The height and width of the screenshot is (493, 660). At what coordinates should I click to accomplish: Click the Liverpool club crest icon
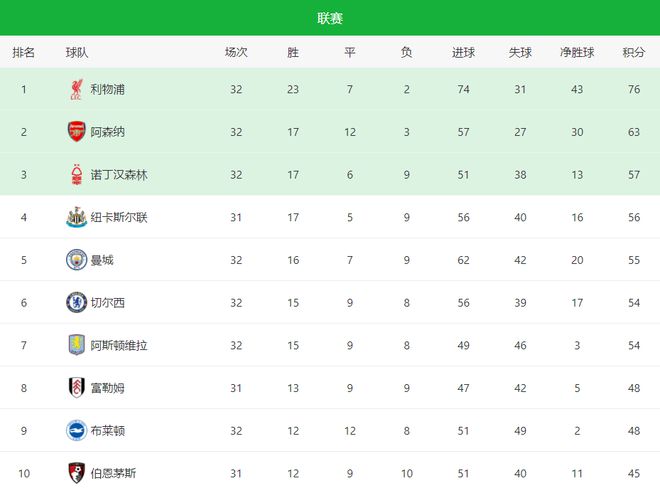coord(77,89)
